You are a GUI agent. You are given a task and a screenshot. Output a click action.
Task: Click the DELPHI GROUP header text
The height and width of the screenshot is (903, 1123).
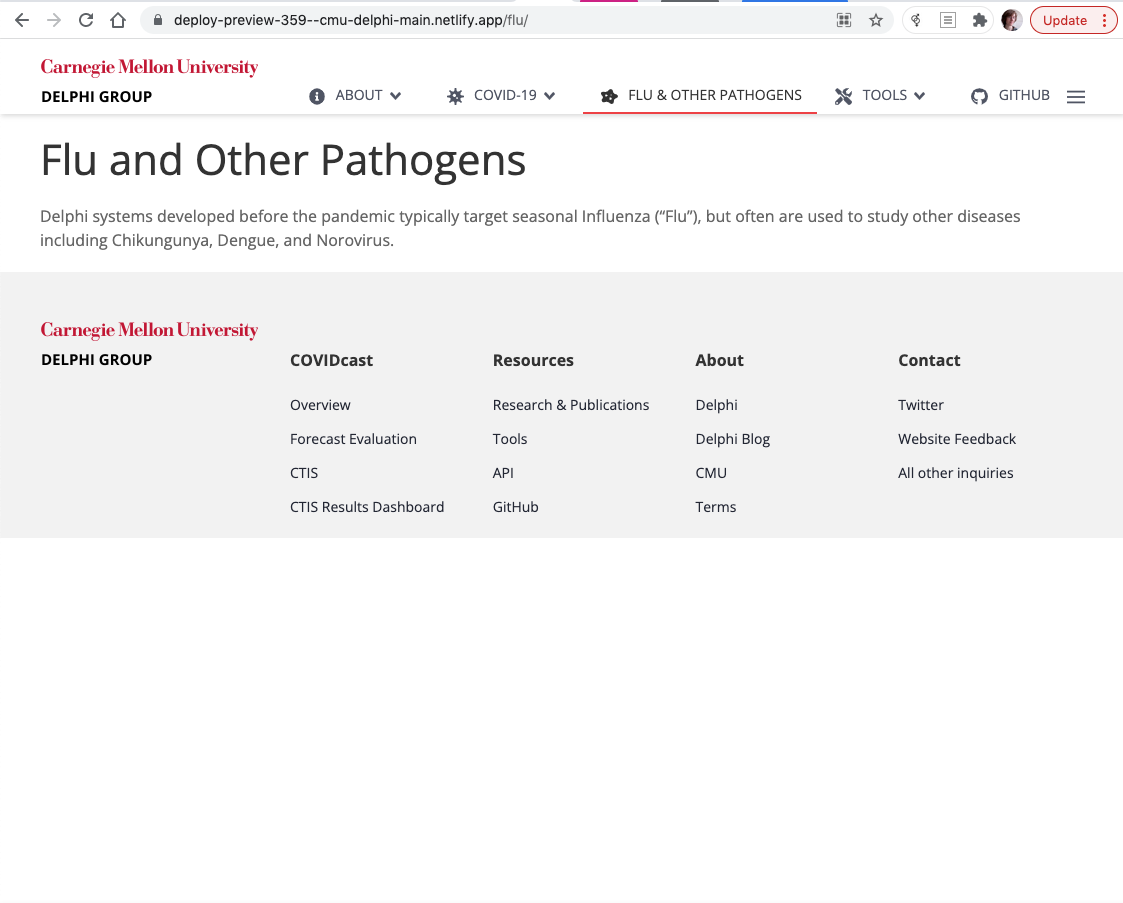coord(97,97)
